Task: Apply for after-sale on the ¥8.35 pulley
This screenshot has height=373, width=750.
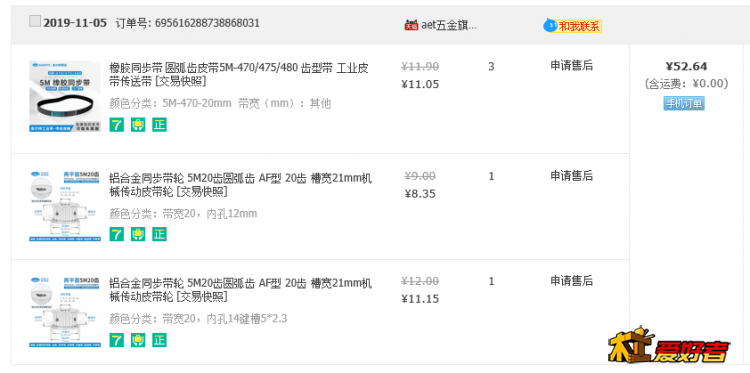Action: pos(571,176)
